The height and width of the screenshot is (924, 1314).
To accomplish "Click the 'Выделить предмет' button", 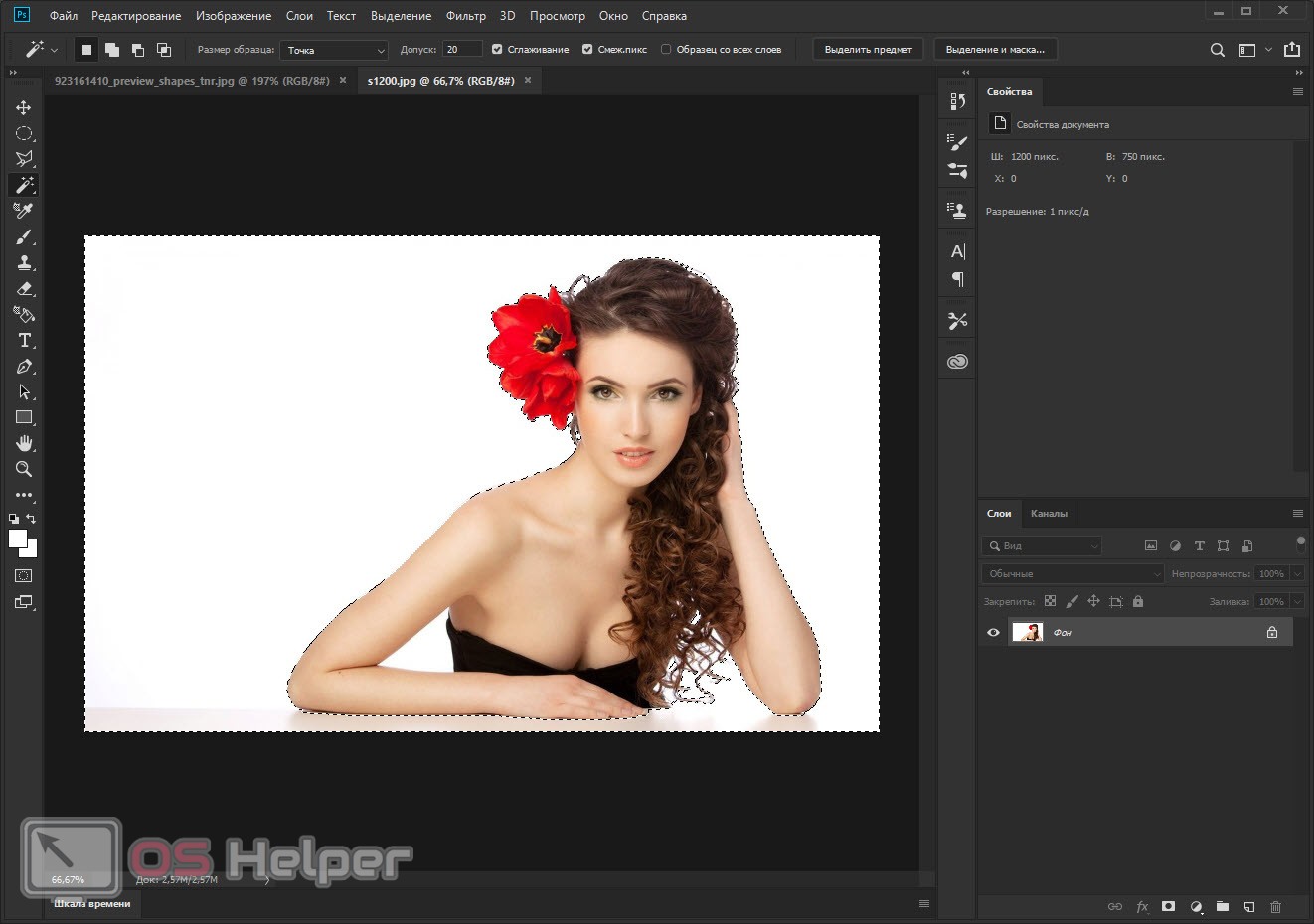I will [x=868, y=49].
